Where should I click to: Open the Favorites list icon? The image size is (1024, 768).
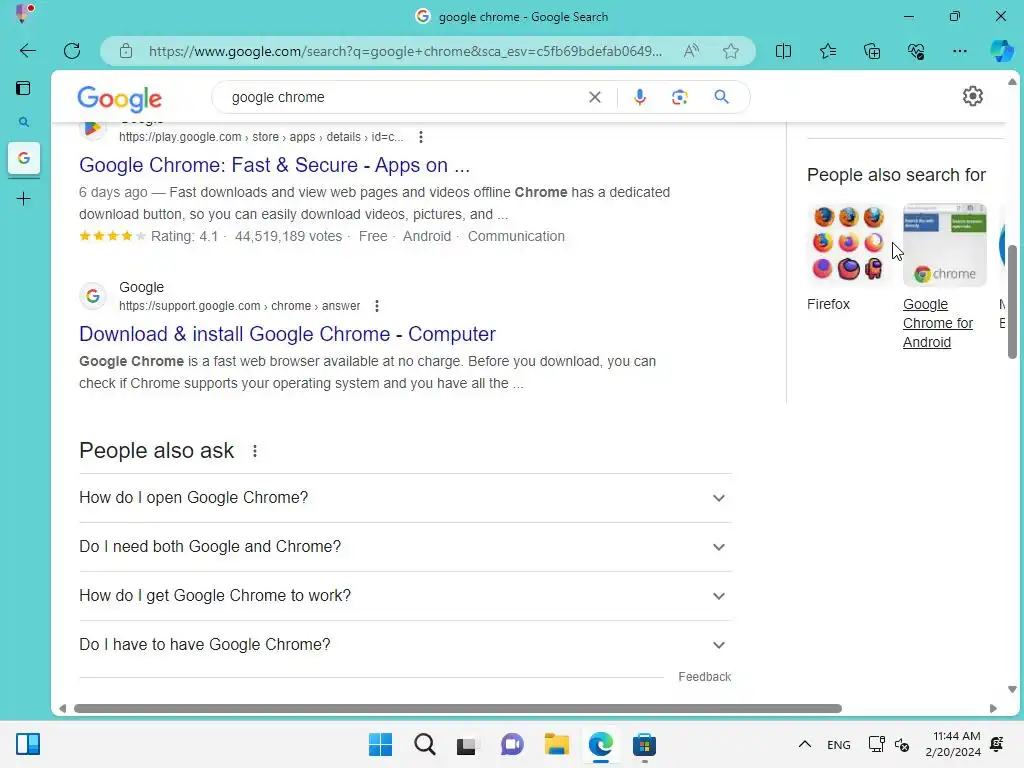(x=827, y=51)
